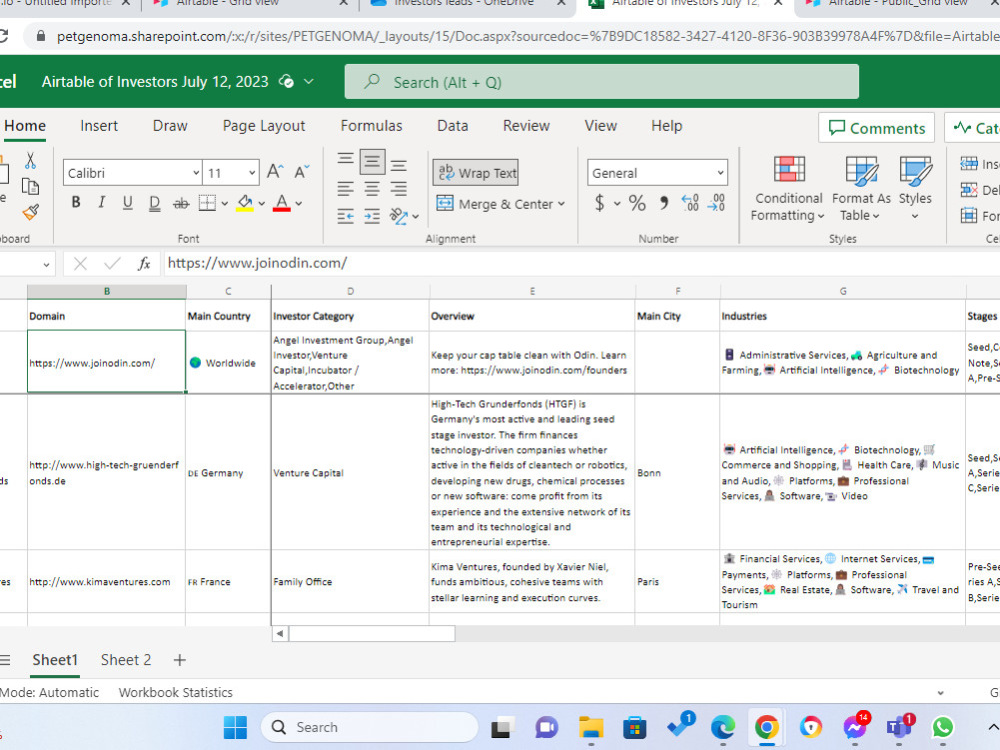Click the Borders icon

207,203
